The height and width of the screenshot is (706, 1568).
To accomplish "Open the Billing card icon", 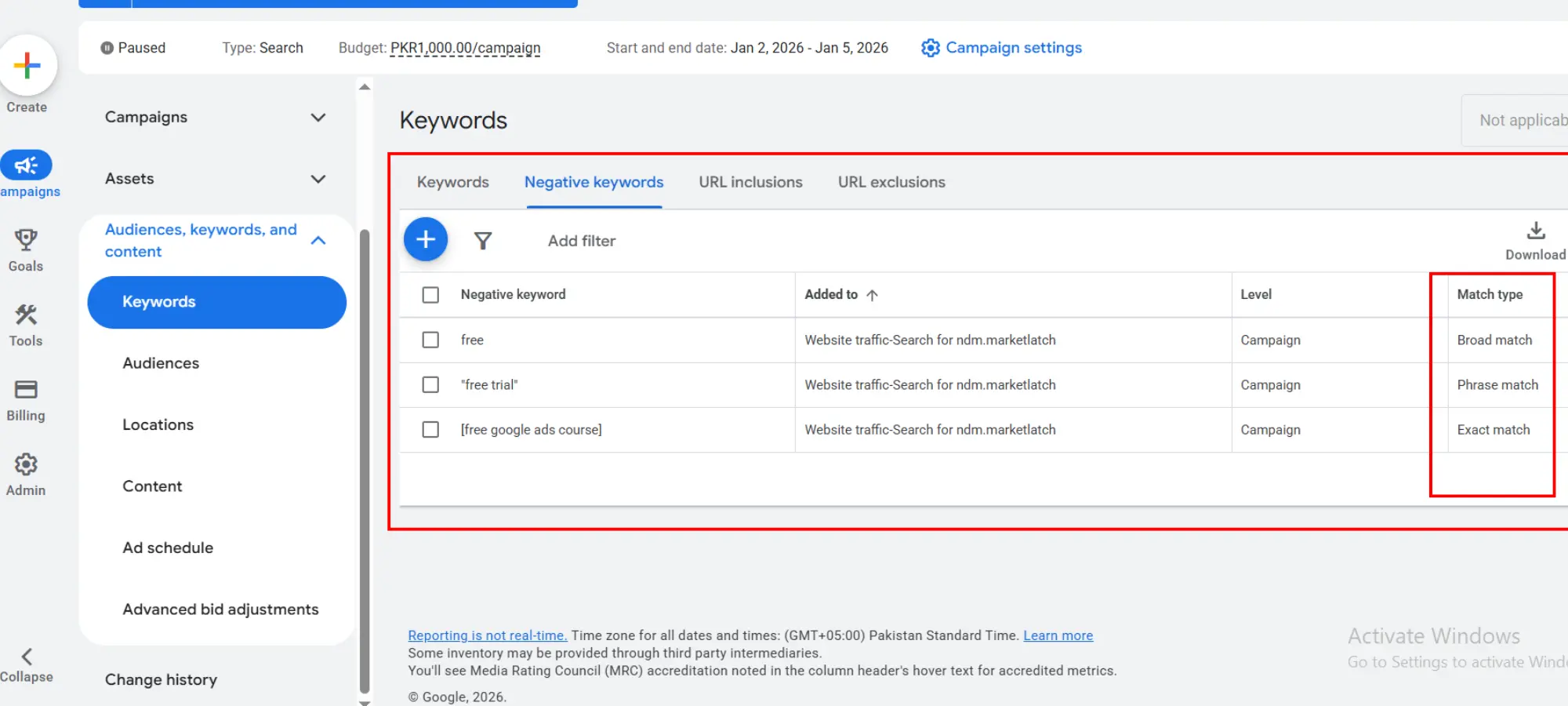I will click(x=26, y=389).
